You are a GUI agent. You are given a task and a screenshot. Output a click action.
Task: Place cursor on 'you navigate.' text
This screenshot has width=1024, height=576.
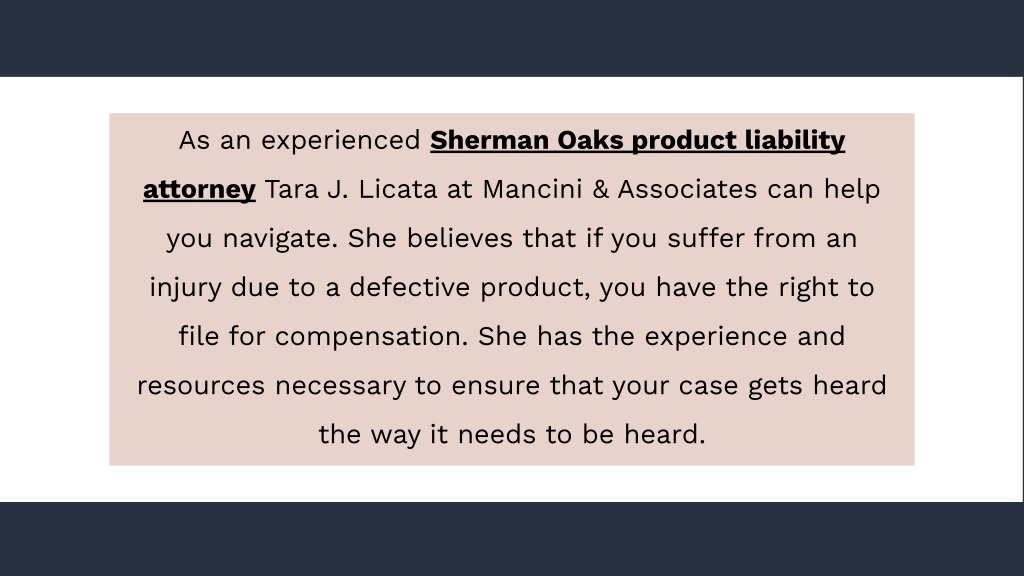(252, 239)
